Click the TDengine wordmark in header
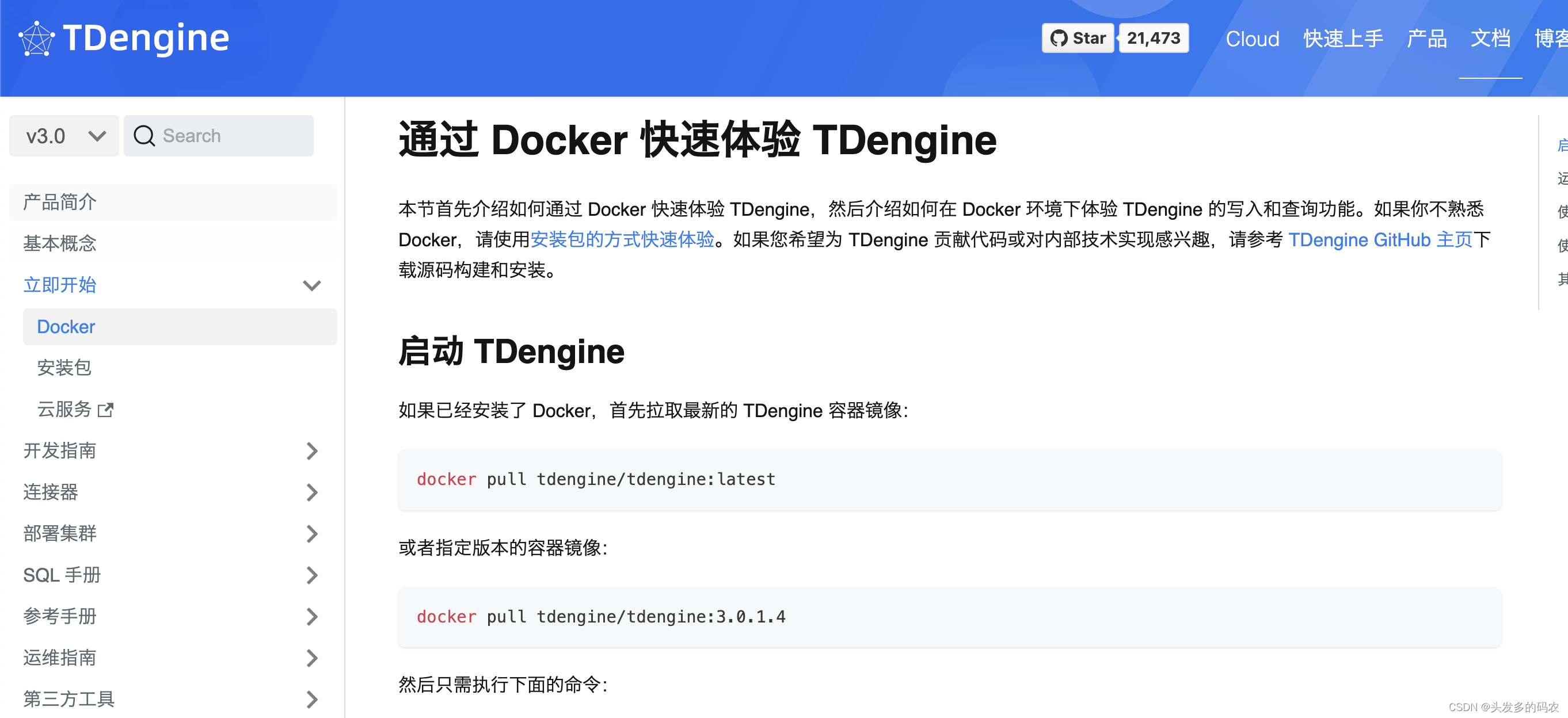1568x718 pixels. [x=146, y=38]
